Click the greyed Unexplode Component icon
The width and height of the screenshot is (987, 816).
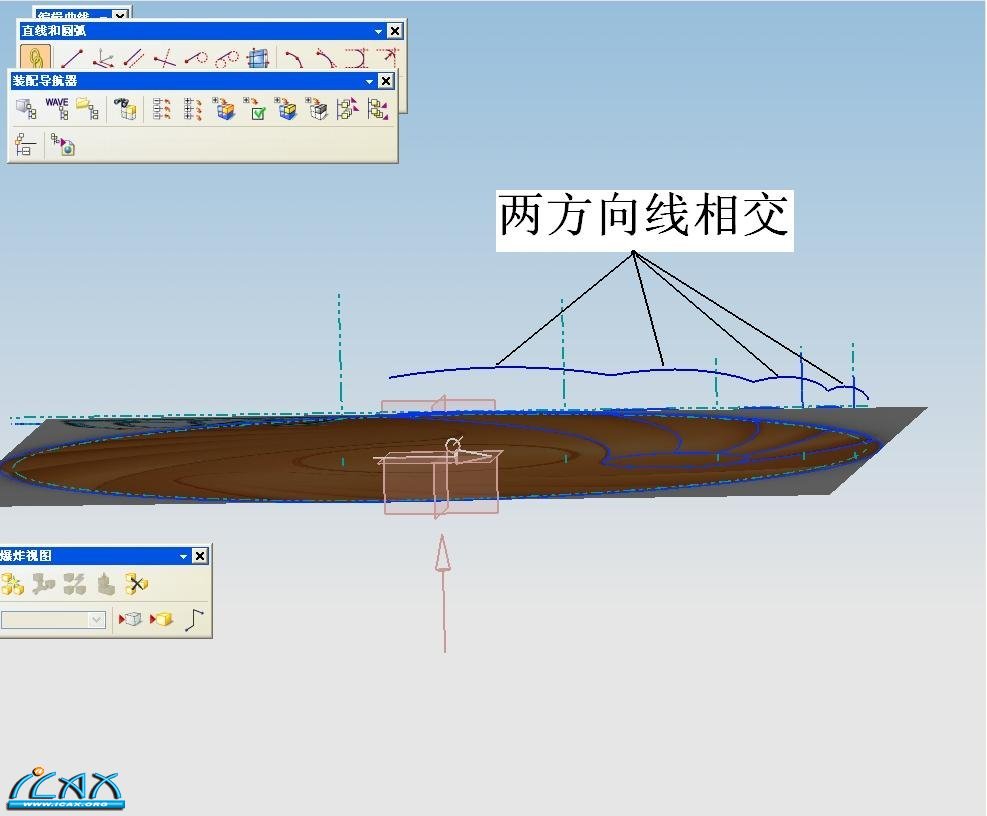[x=106, y=584]
